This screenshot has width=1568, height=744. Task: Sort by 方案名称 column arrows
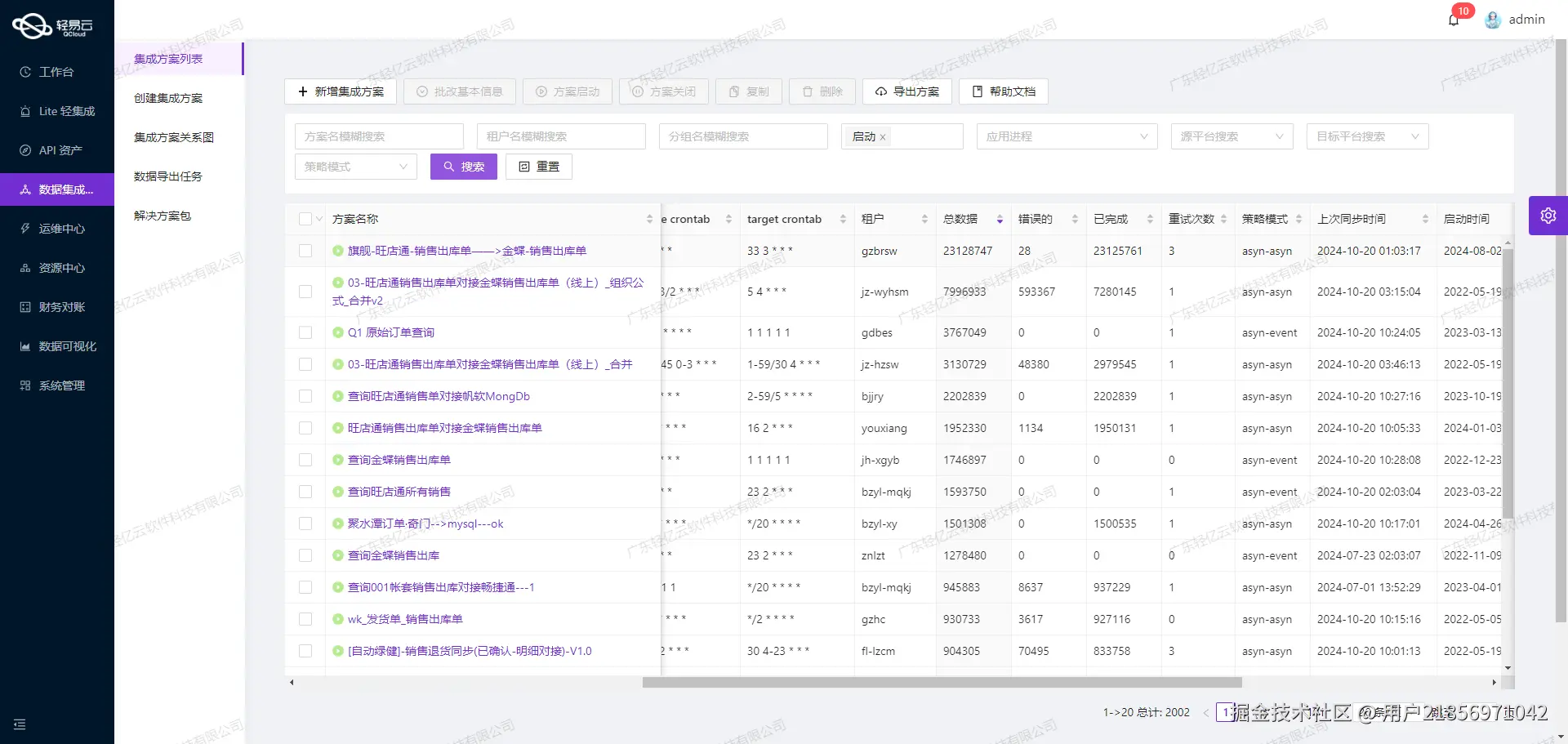click(649, 219)
